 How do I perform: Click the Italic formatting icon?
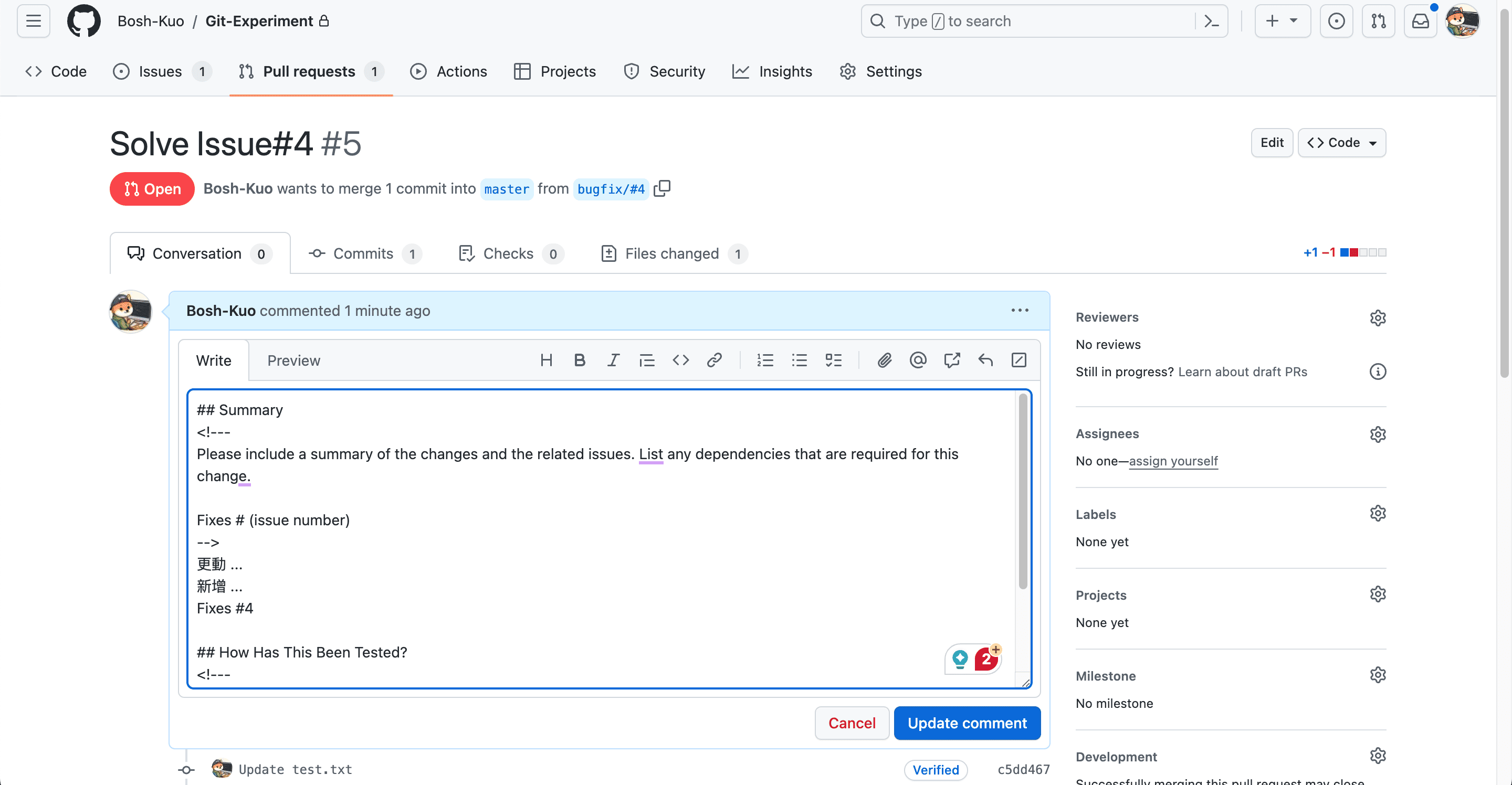613,359
